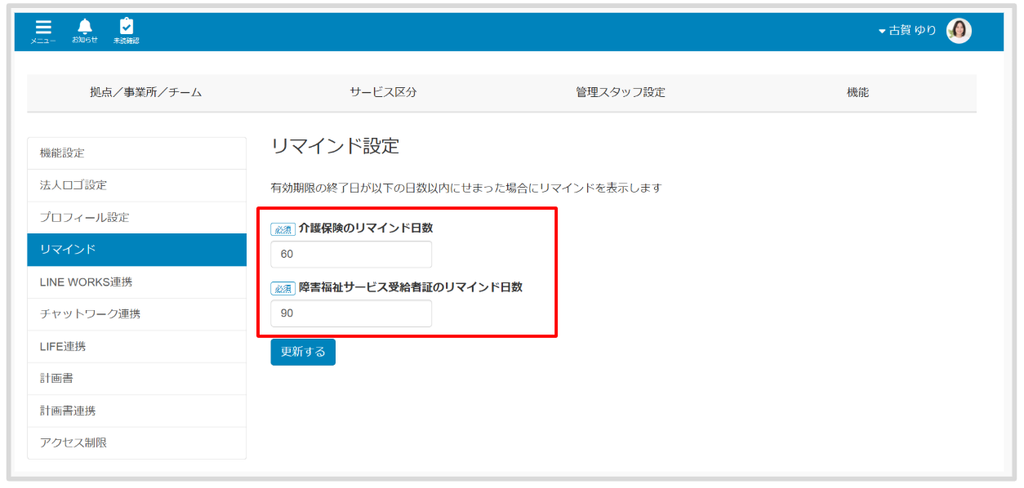The height and width of the screenshot is (488, 1024).
Task: Click the 有効期限の終了日 description text
Action: coord(466,188)
